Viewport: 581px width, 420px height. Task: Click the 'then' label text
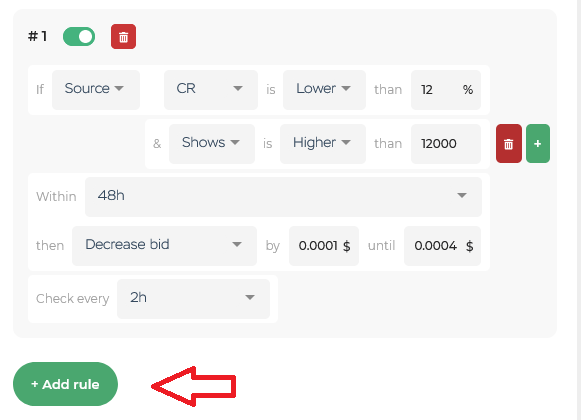tap(50, 246)
